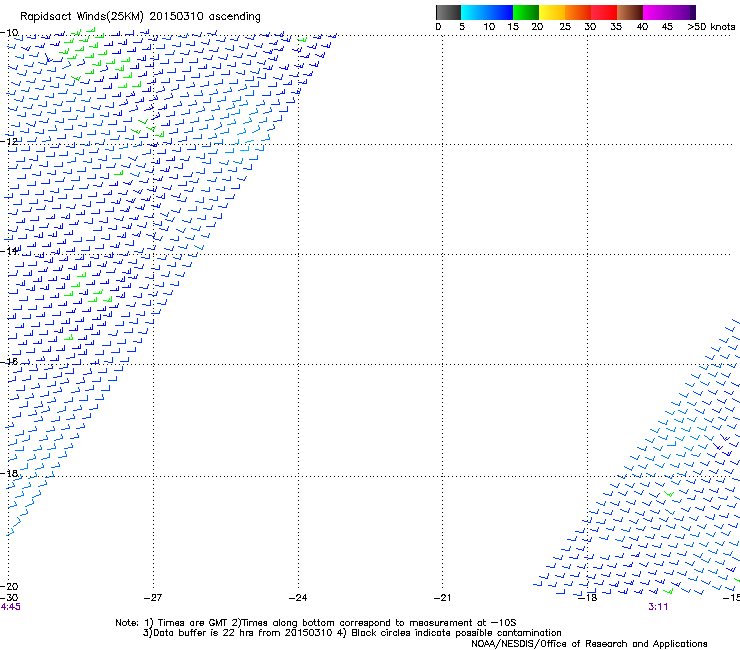The width and height of the screenshot is (740, 650).
Task: Click the yellow 20-25 knots color segment
Action: [552, 12]
